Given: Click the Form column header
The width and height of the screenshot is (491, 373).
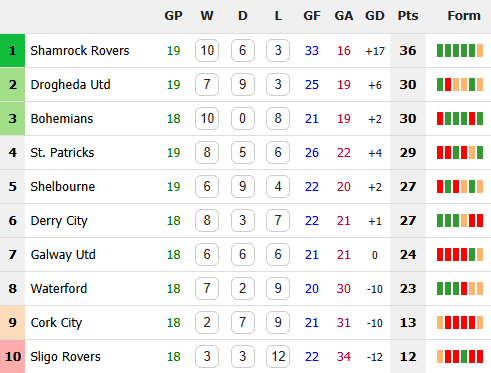Looking at the screenshot, I should pyautogui.click(x=464, y=16).
